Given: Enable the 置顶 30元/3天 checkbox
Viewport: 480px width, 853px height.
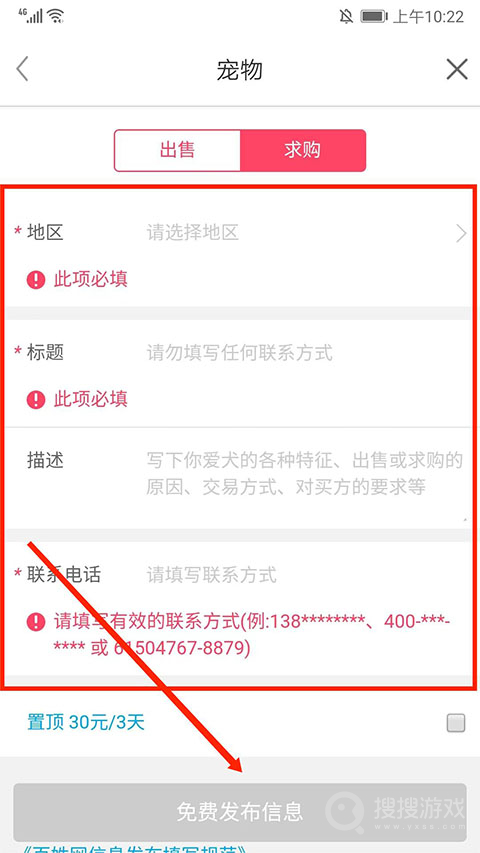Looking at the screenshot, I should pyautogui.click(x=456, y=723).
